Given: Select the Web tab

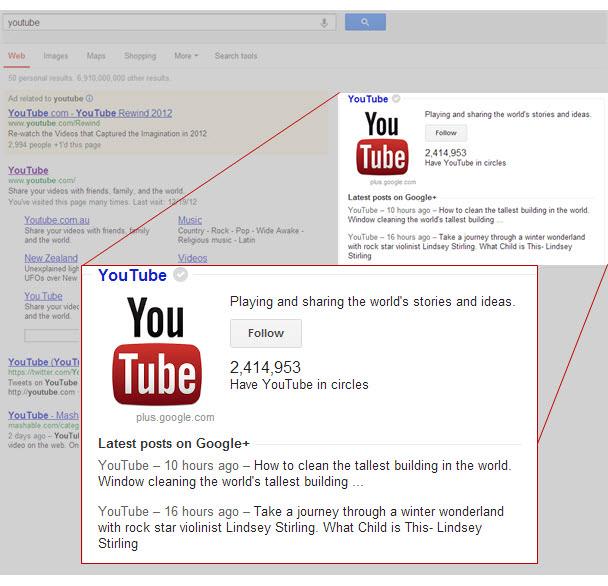Looking at the screenshot, I should click(17, 56).
